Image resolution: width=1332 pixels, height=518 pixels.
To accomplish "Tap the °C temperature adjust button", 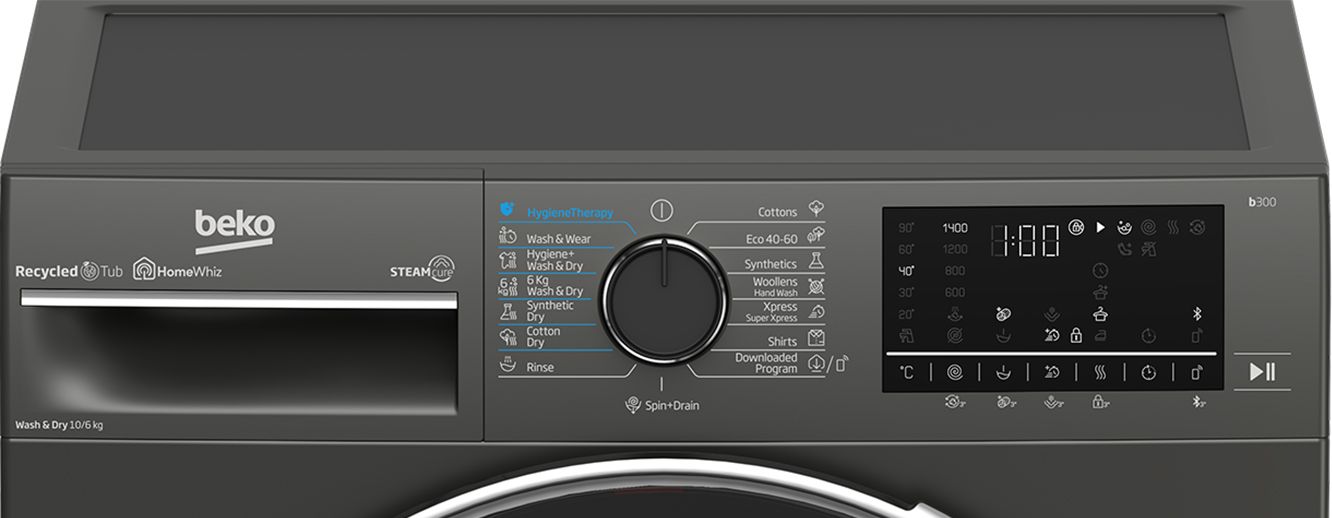I will pyautogui.click(x=906, y=372).
